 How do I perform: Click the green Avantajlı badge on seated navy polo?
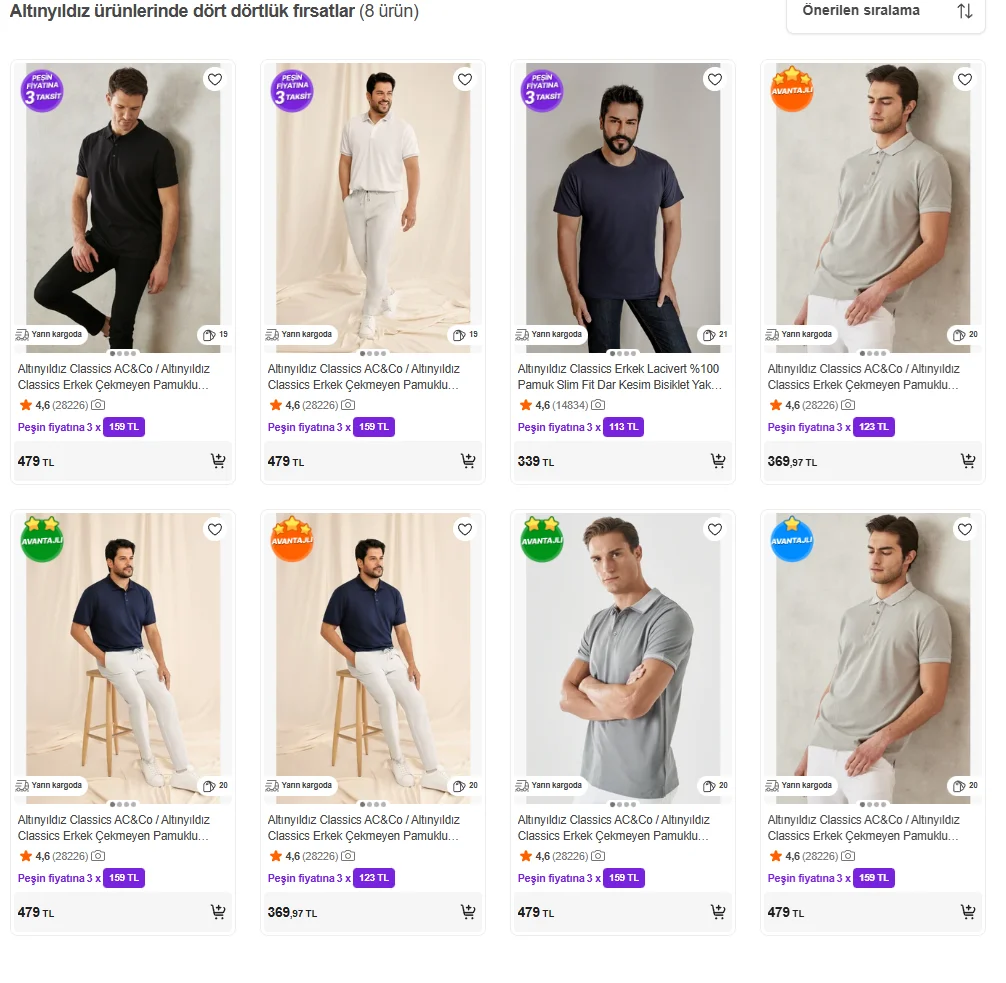tap(42, 539)
